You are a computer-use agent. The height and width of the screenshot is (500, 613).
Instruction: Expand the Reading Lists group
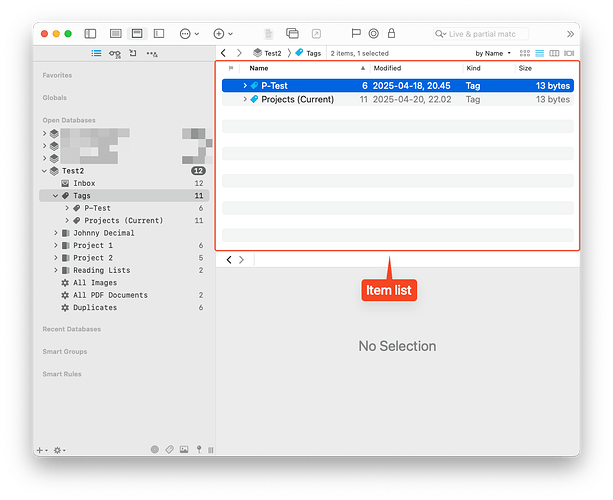pos(56,271)
